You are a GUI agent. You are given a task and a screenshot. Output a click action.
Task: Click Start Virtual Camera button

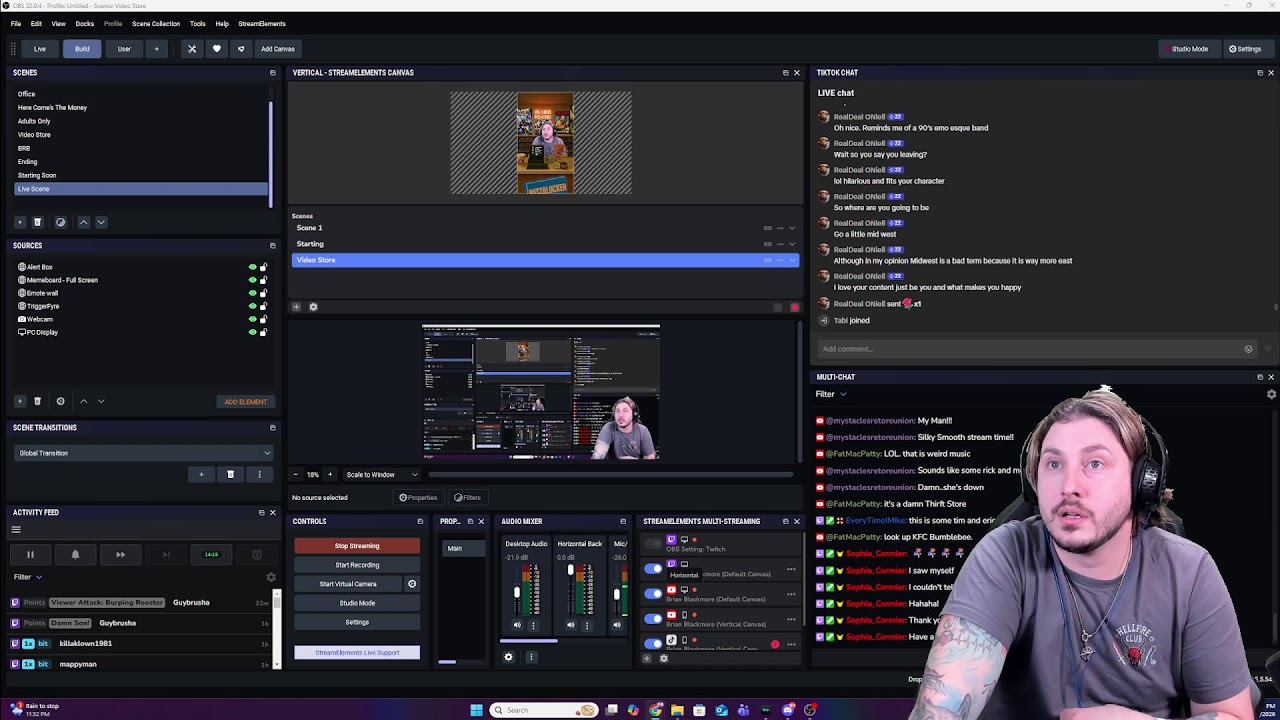[348, 584]
